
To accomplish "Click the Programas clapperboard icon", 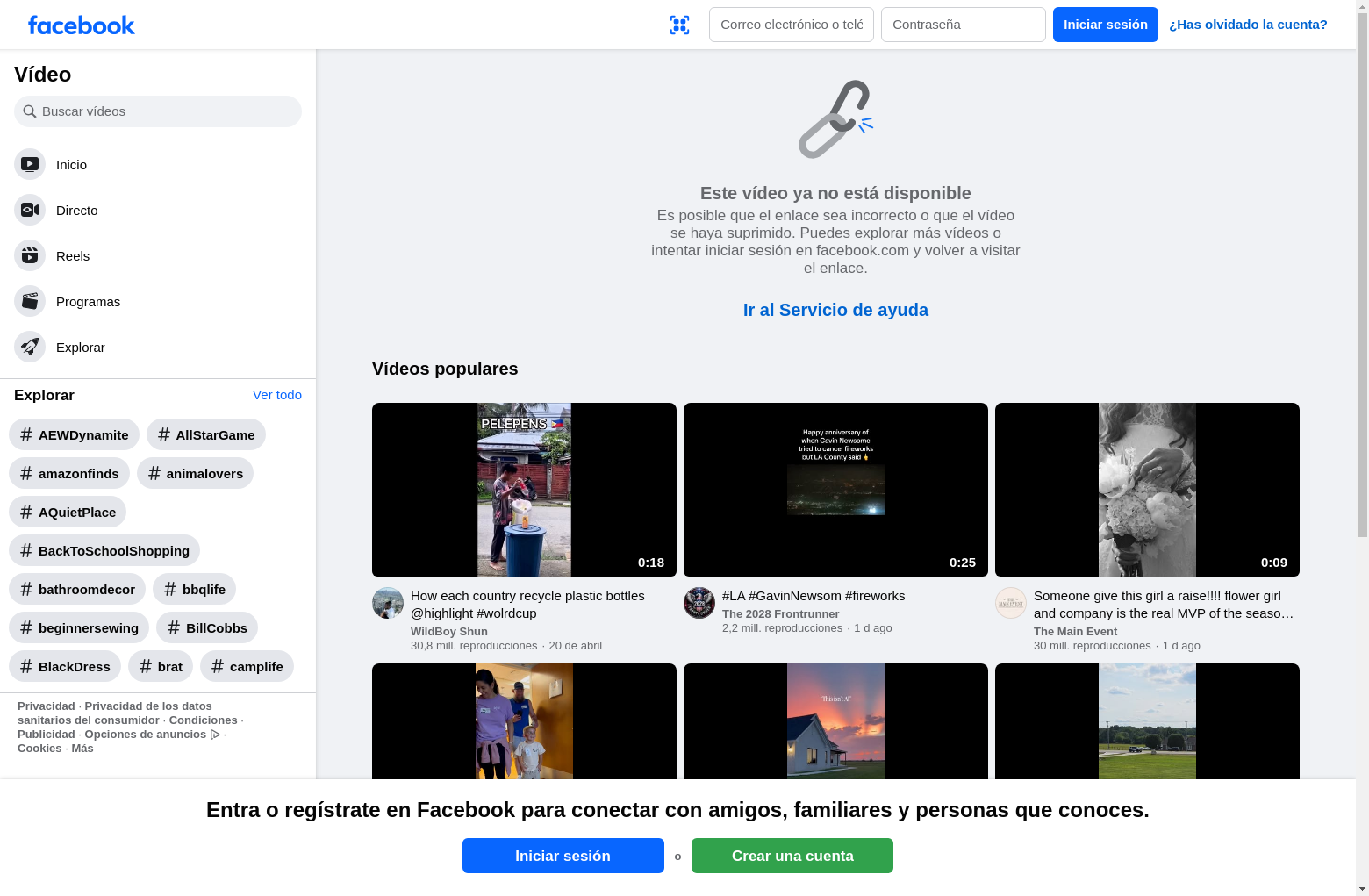I will click(30, 301).
